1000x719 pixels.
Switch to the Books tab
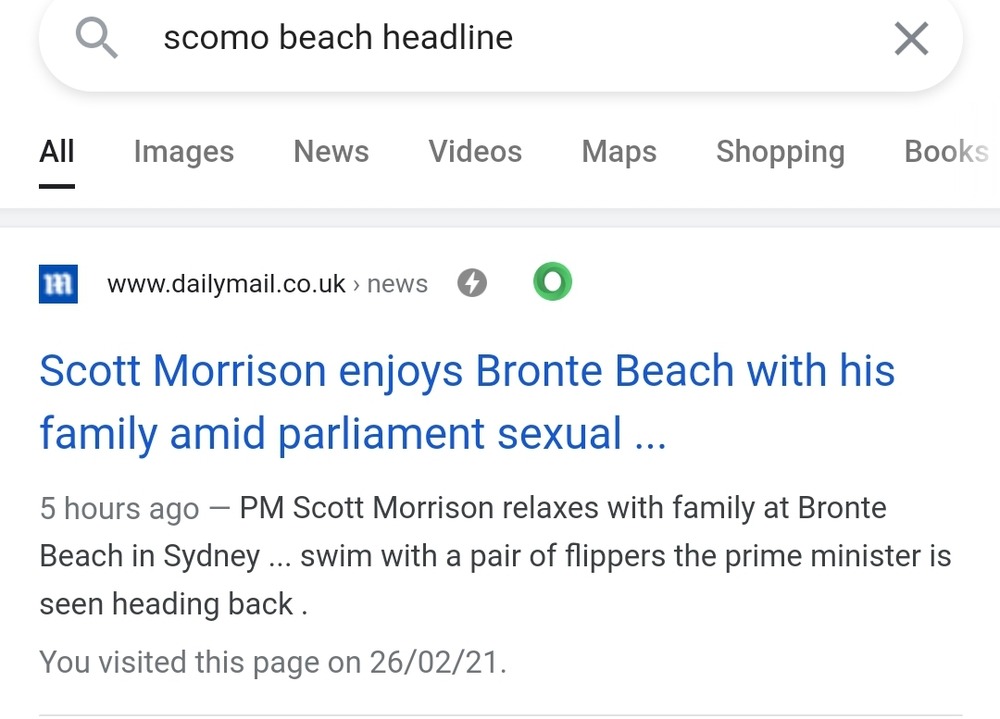click(x=945, y=151)
